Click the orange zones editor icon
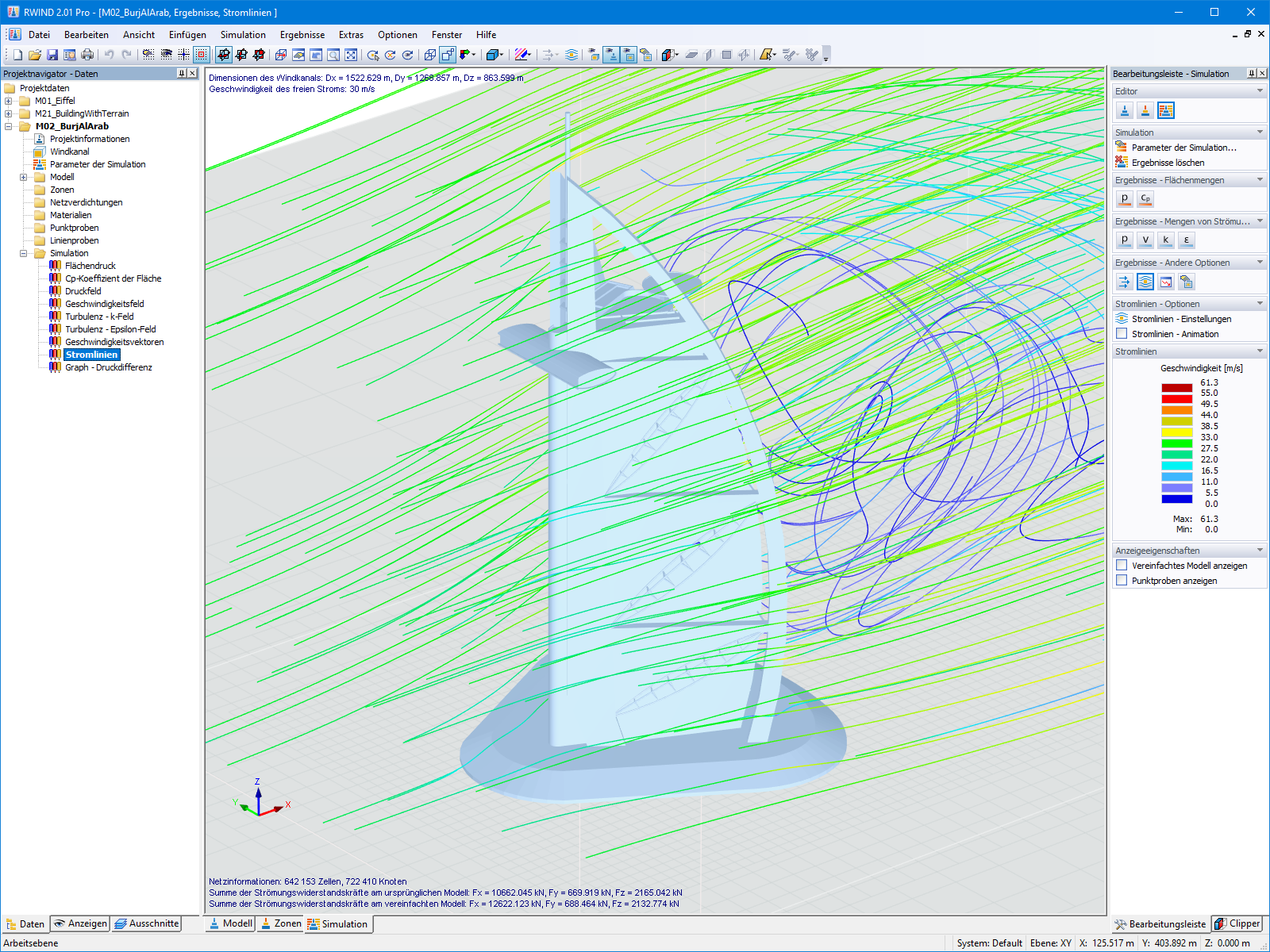The height and width of the screenshot is (952, 1270). coord(1145,110)
